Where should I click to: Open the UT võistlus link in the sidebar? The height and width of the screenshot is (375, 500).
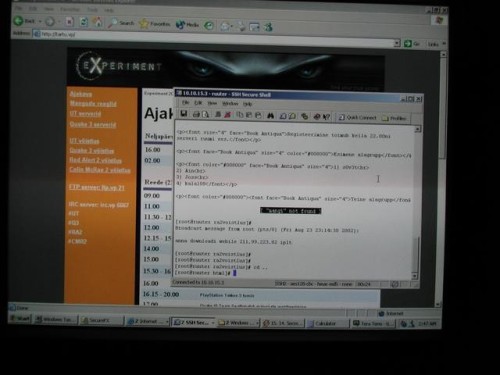(x=84, y=141)
